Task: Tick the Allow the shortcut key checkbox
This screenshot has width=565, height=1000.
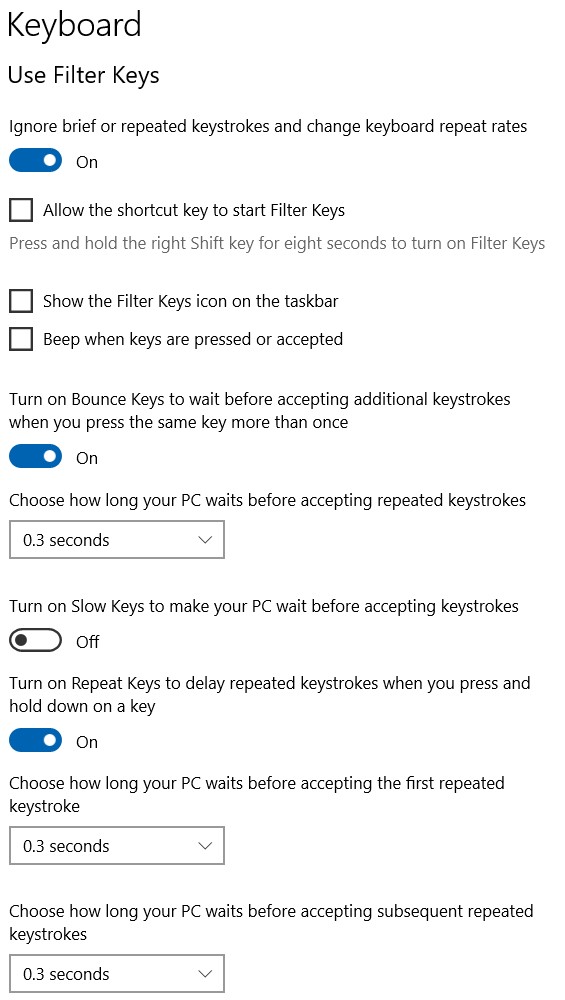Action: point(21,210)
